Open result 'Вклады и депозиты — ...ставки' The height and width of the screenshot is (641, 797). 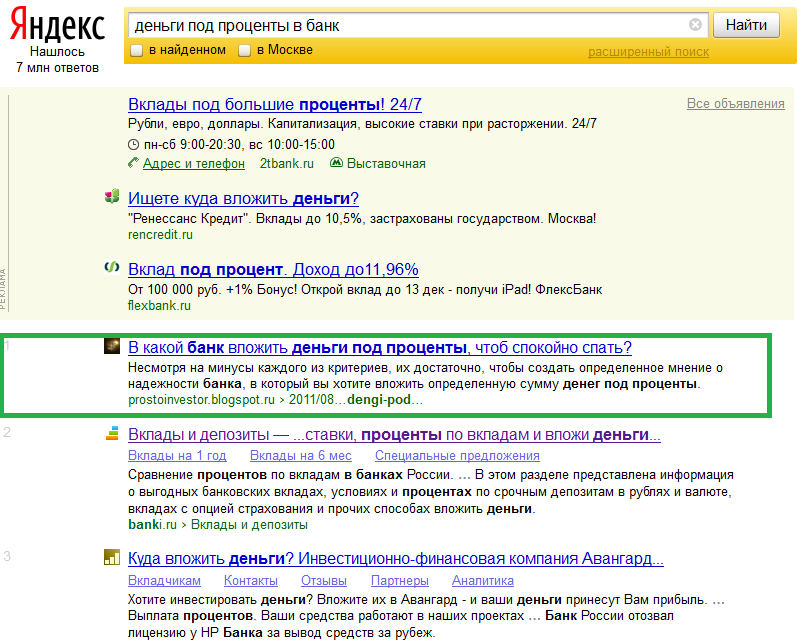(x=394, y=435)
